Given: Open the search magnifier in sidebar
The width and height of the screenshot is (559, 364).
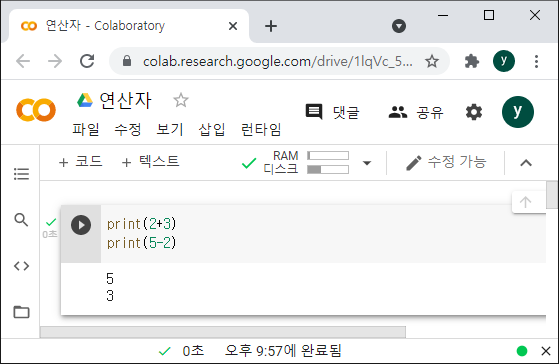Looking at the screenshot, I should (21, 220).
